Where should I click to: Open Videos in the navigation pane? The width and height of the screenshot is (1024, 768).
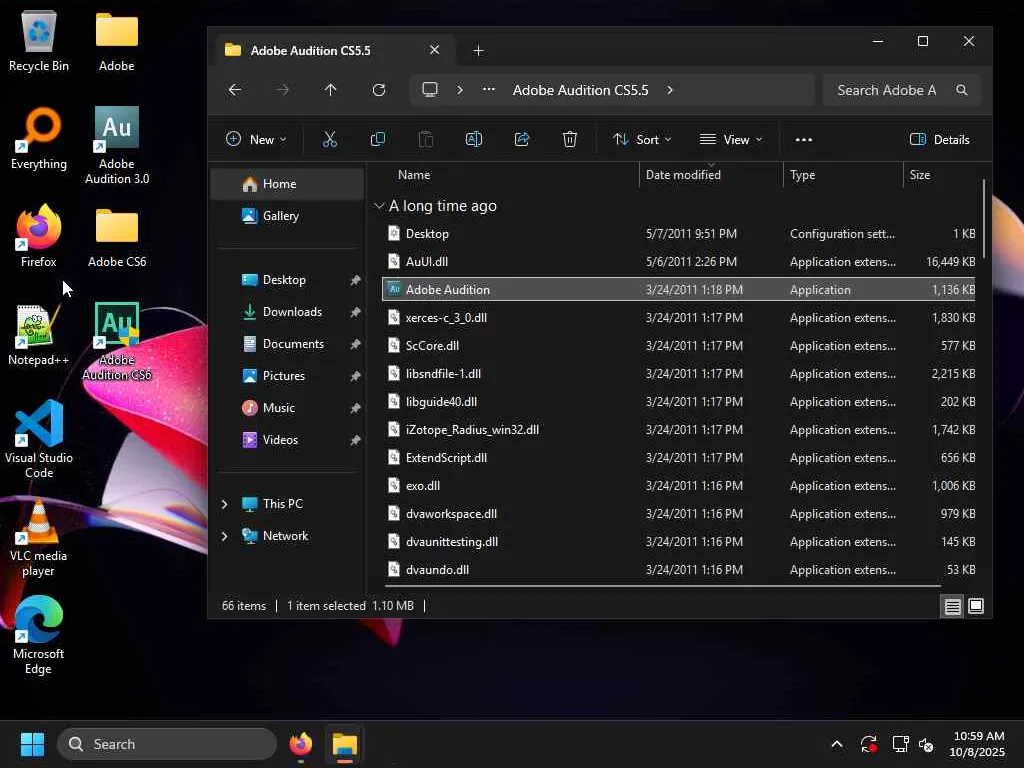tap(287, 440)
